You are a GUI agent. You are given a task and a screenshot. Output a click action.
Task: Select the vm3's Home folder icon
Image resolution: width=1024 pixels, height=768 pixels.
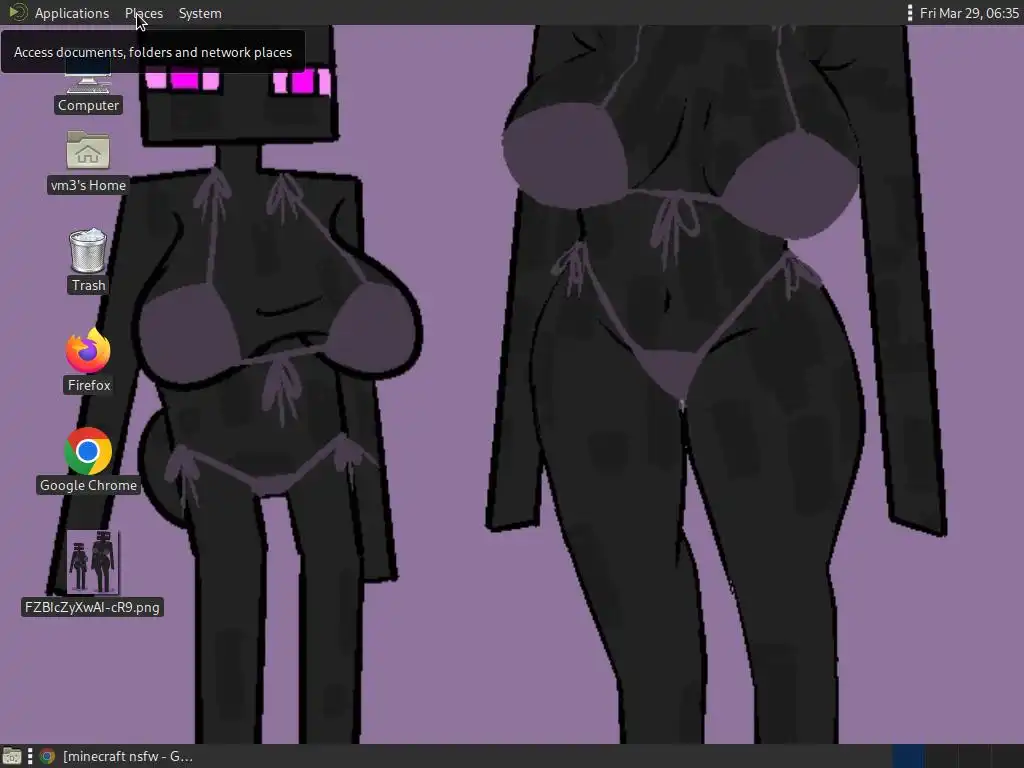(x=88, y=151)
